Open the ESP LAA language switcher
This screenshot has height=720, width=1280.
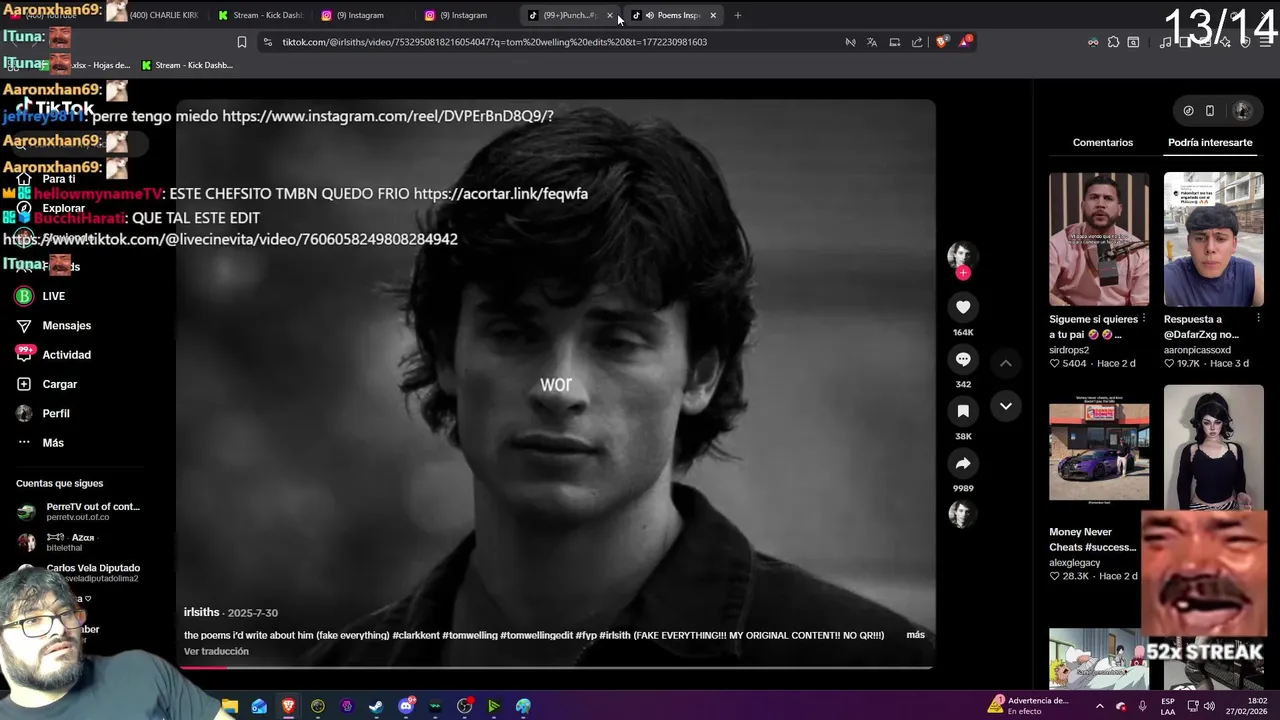[x=1168, y=706]
